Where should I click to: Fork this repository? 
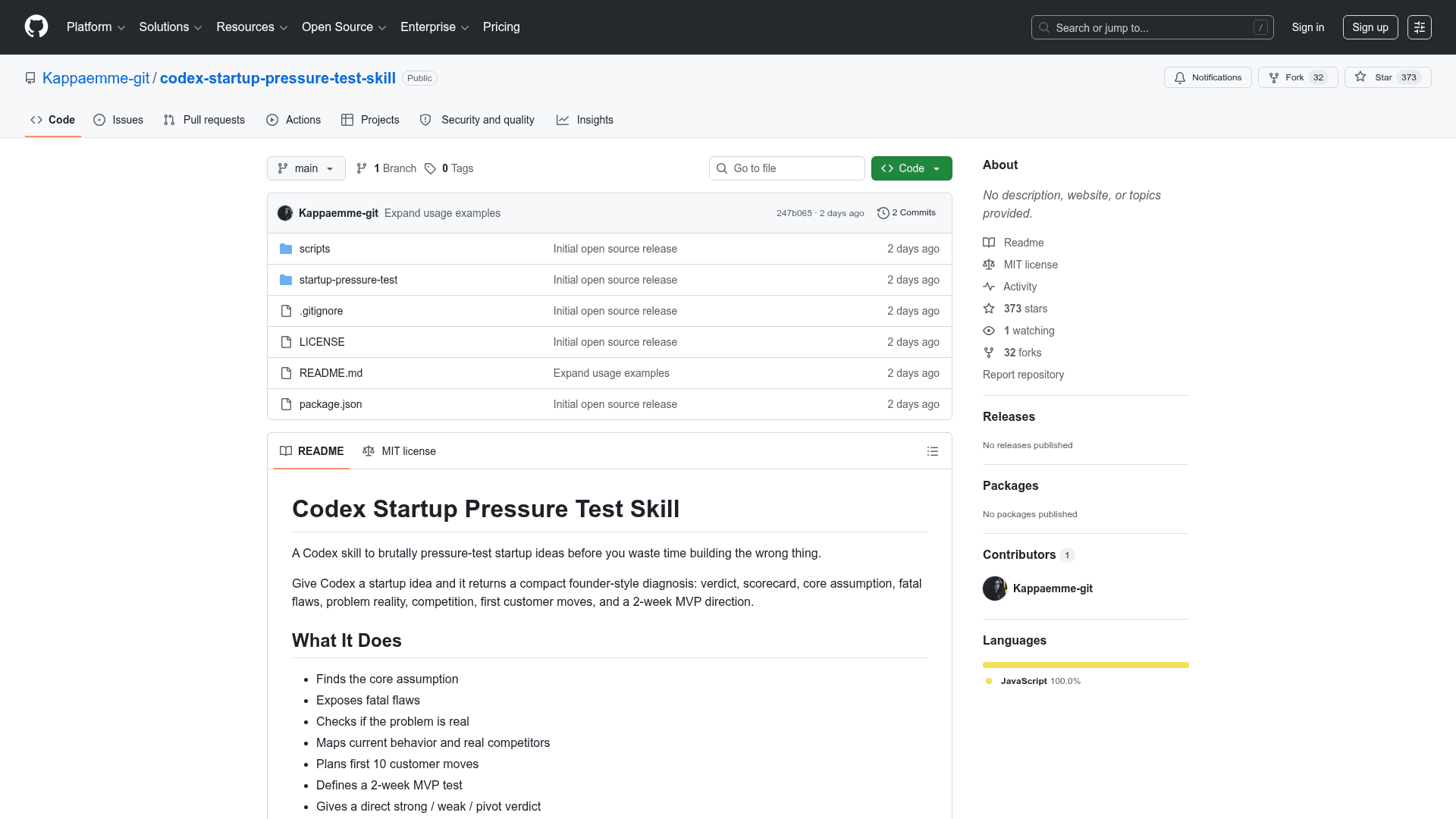tap(1298, 77)
